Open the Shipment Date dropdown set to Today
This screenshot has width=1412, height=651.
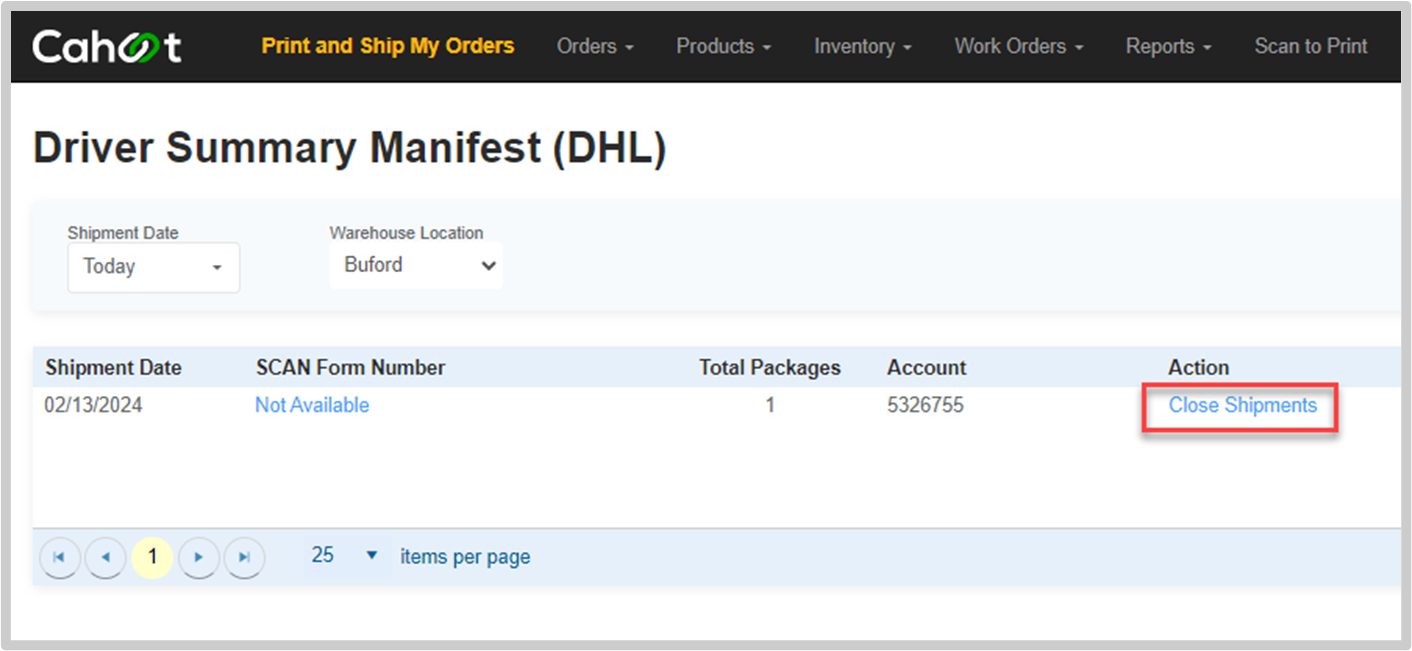coord(153,267)
